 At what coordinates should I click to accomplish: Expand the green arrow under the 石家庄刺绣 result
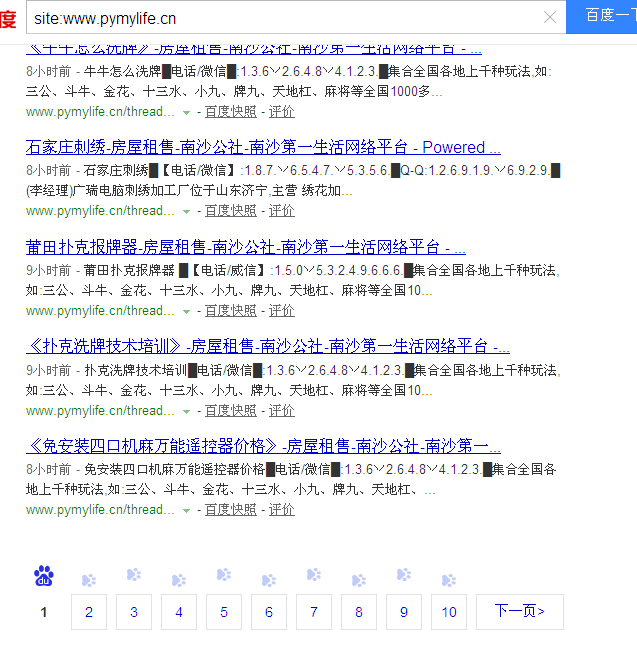pyautogui.click(x=187, y=212)
